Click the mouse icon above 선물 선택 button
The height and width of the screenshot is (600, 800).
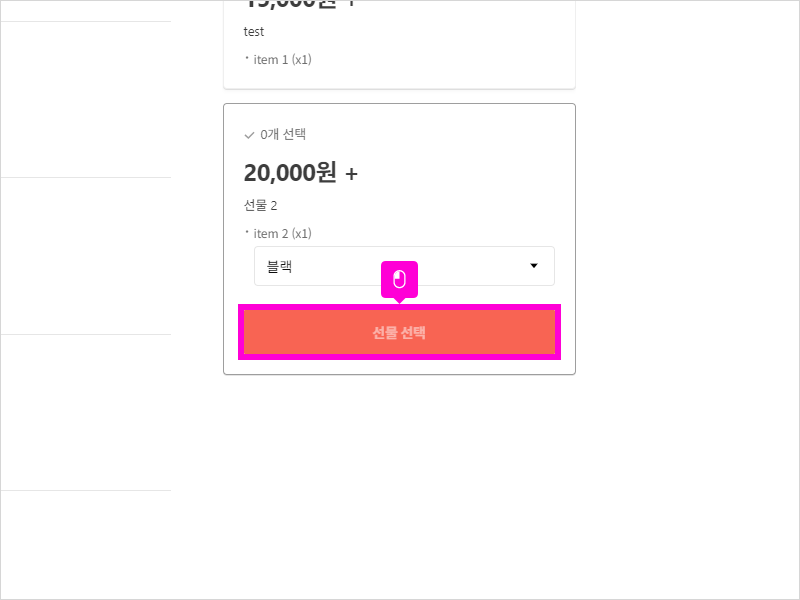point(399,279)
